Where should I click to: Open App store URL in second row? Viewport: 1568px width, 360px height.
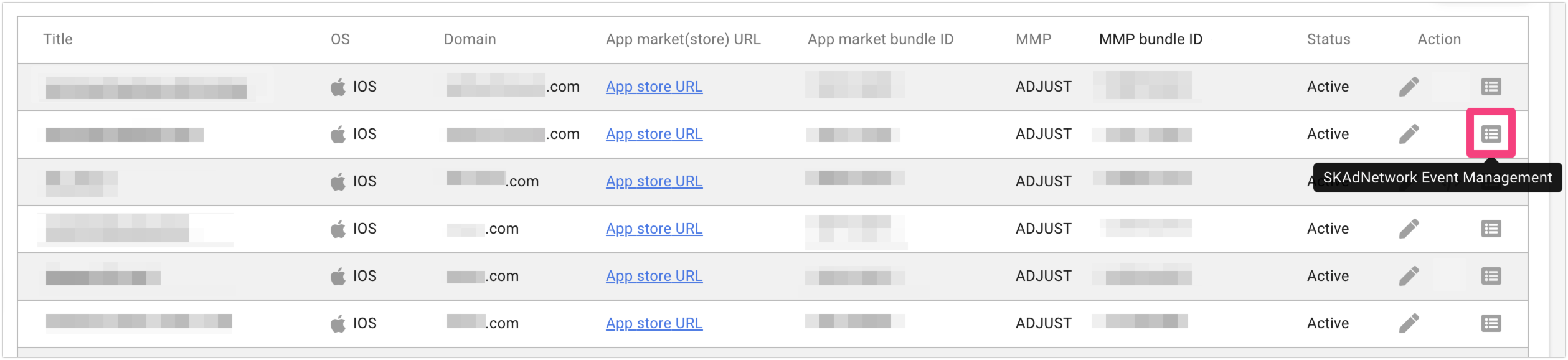pyautogui.click(x=654, y=134)
